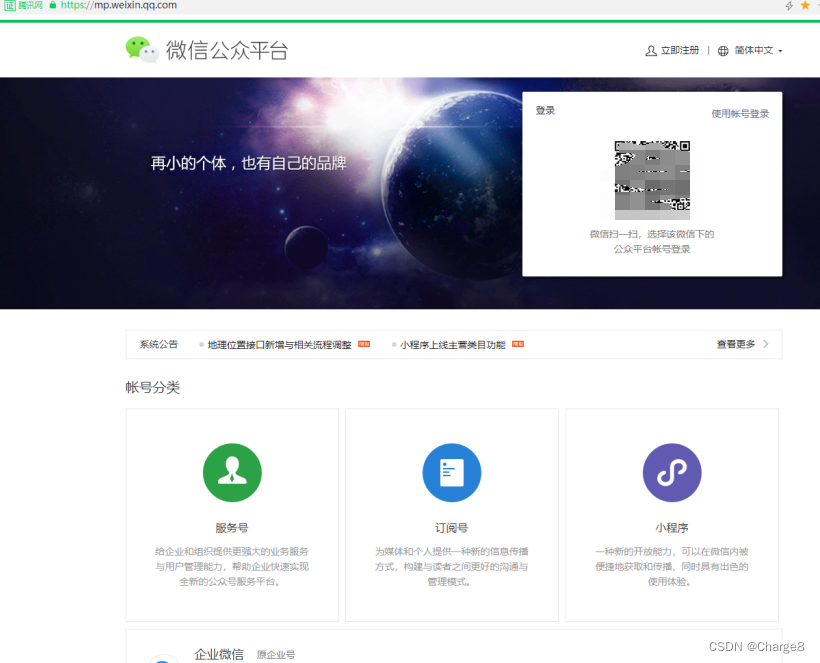The height and width of the screenshot is (663, 820).
Task: Click the NEW badge after 小程序 announcement
Action: point(518,344)
